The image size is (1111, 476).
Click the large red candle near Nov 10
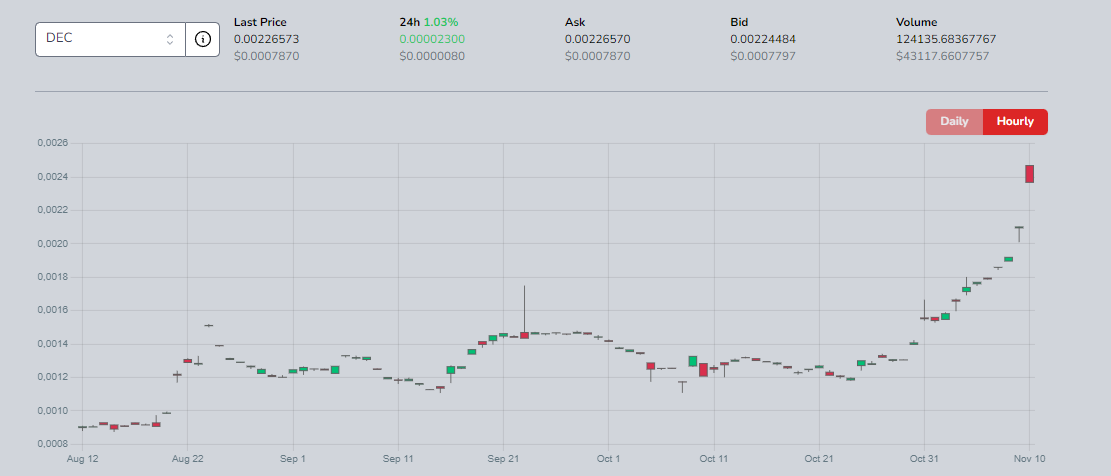[x=1030, y=174]
